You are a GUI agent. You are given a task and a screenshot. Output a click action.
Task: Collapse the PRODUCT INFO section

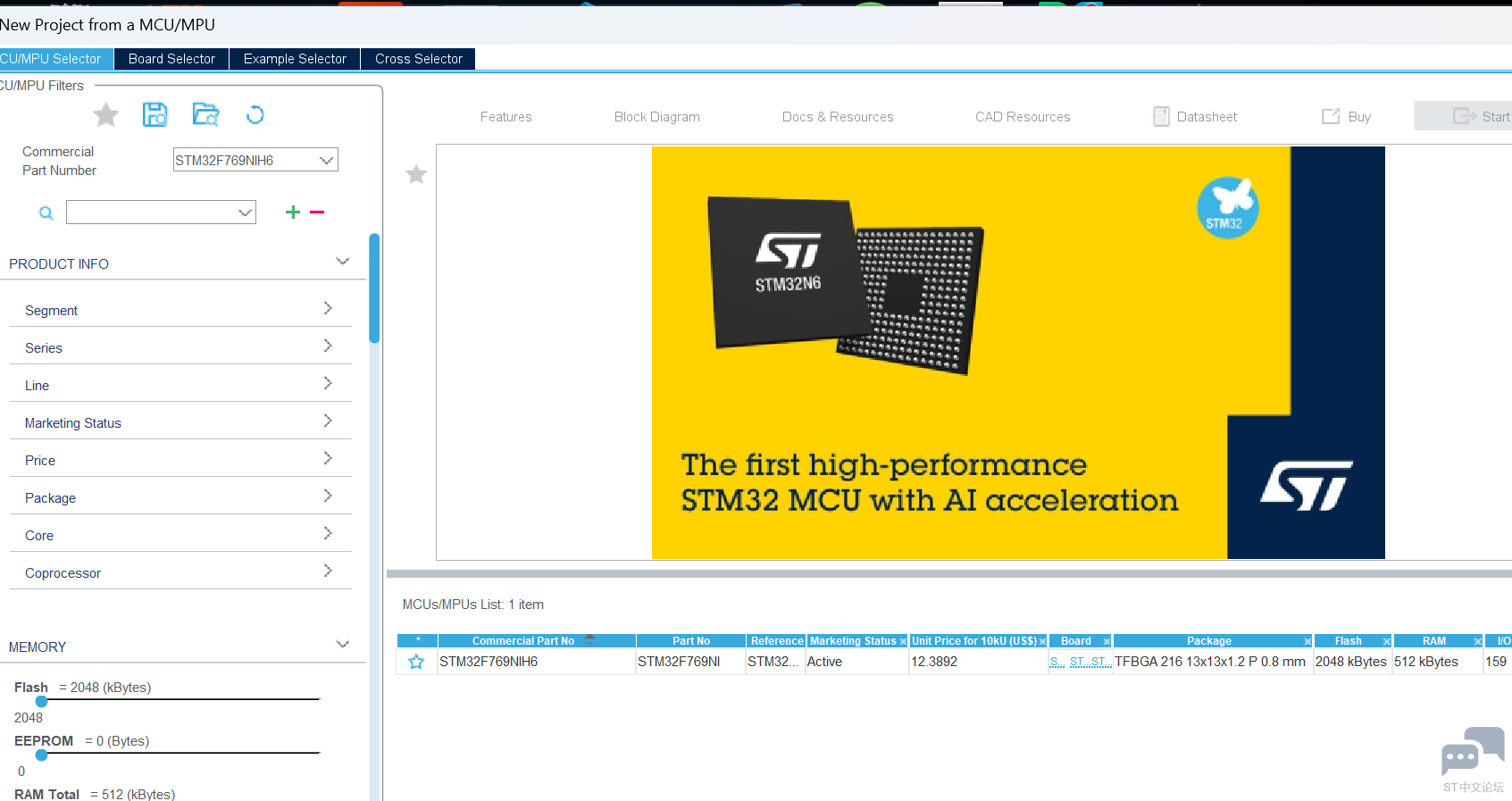[342, 262]
